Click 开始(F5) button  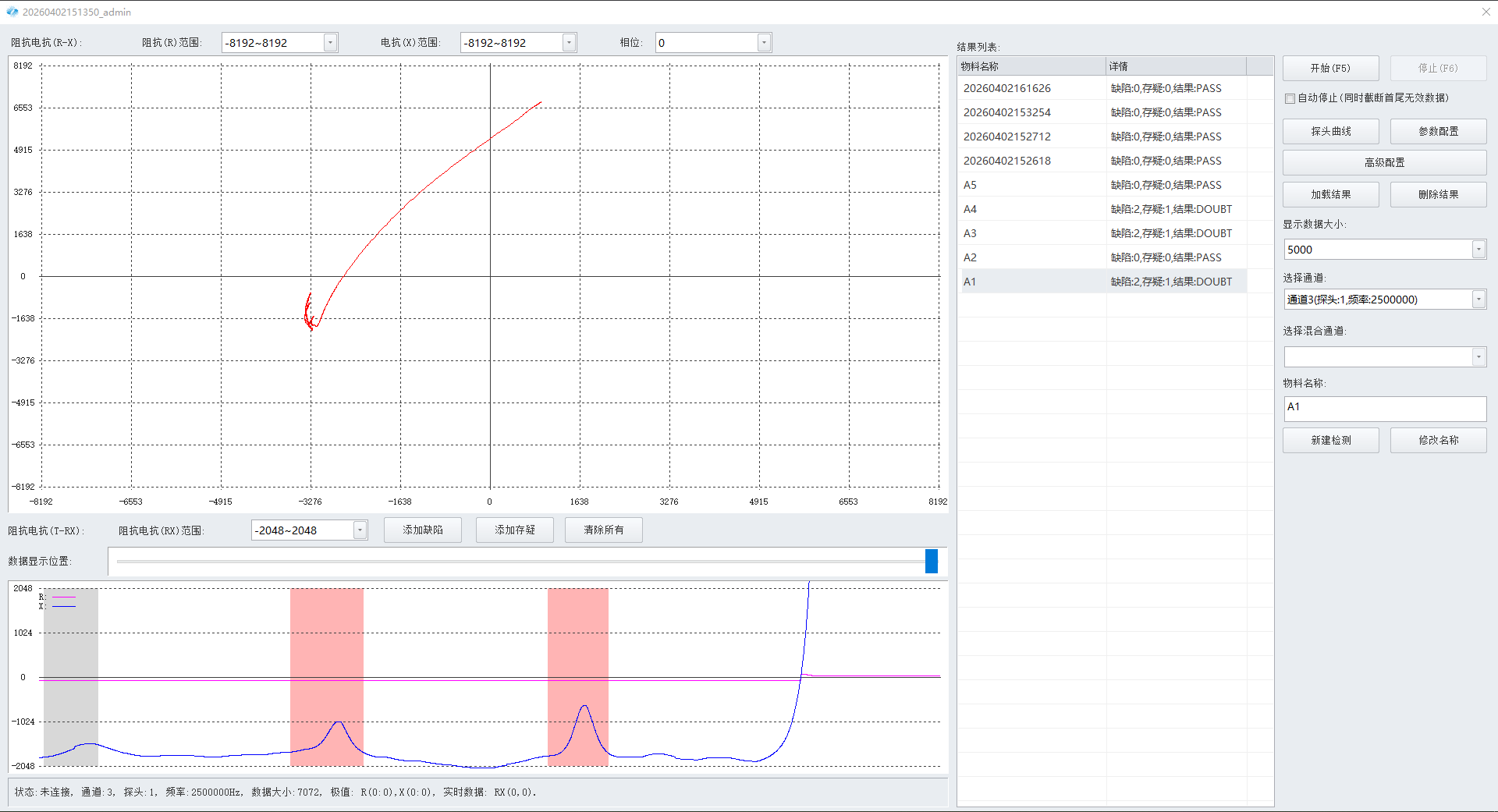[1330, 69]
